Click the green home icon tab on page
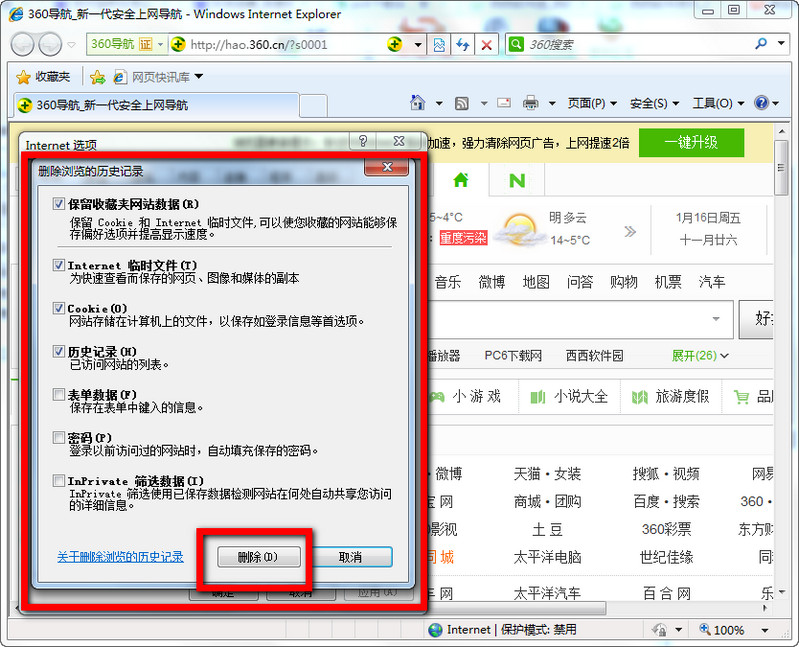 tap(461, 180)
